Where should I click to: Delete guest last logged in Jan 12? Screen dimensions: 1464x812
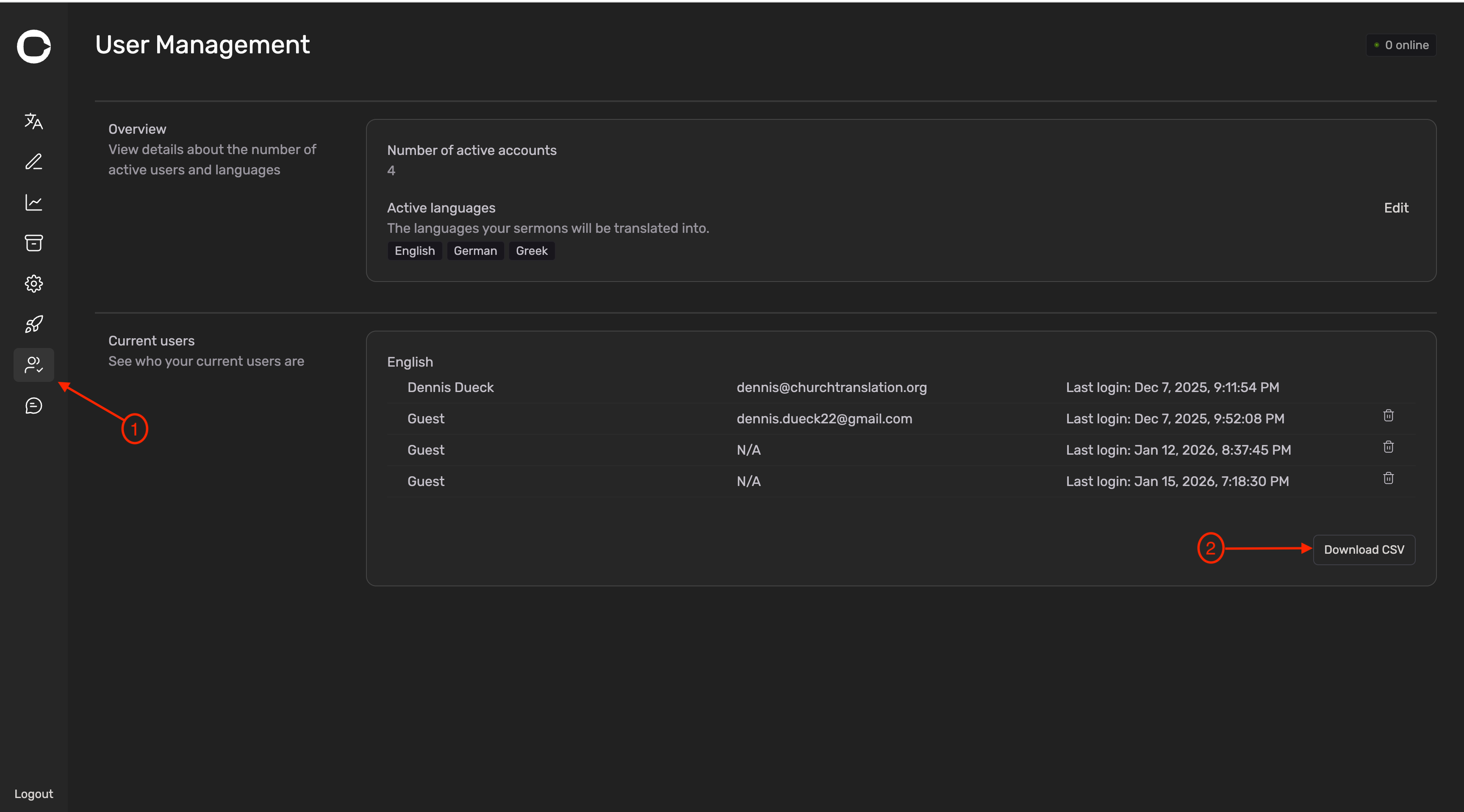(1388, 447)
